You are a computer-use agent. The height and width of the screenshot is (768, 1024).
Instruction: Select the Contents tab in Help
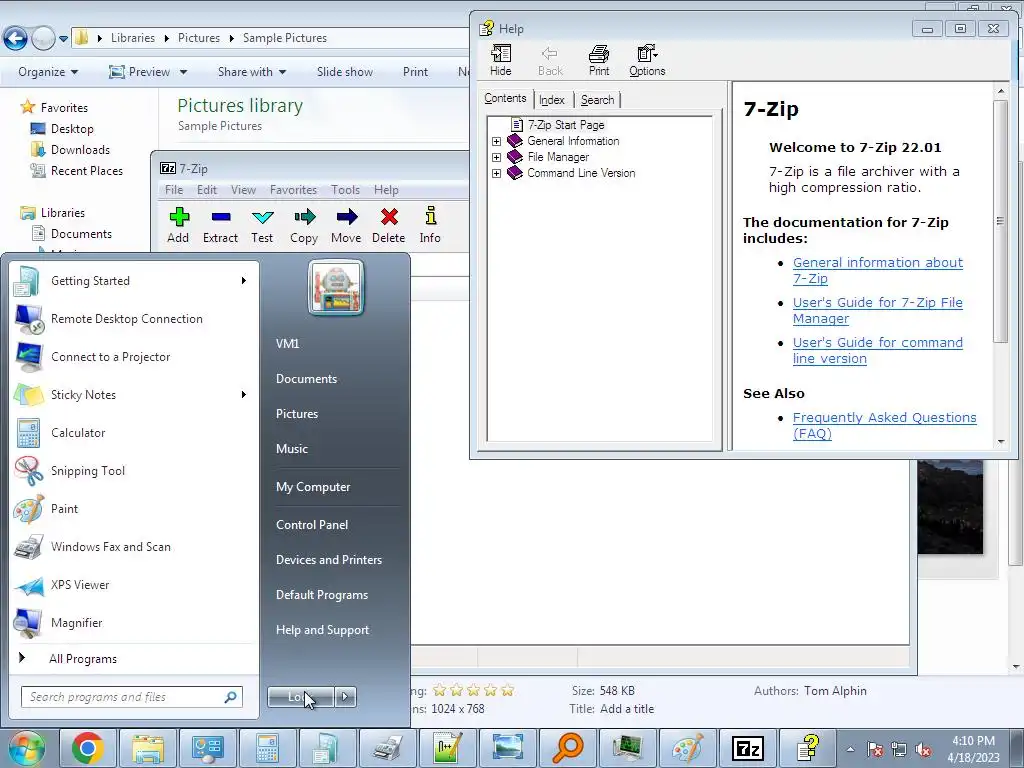click(505, 99)
